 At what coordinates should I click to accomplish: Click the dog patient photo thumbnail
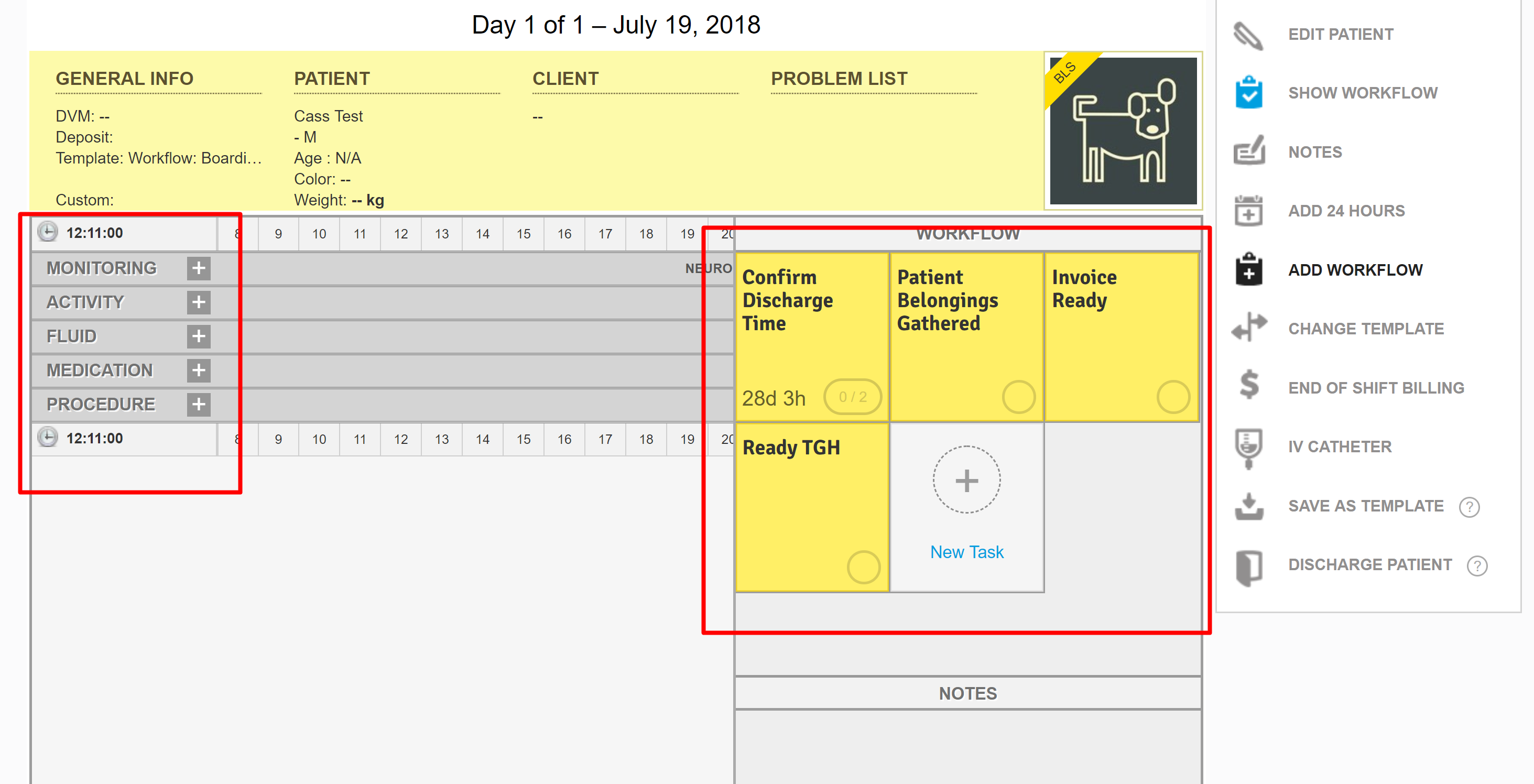click(x=1123, y=131)
